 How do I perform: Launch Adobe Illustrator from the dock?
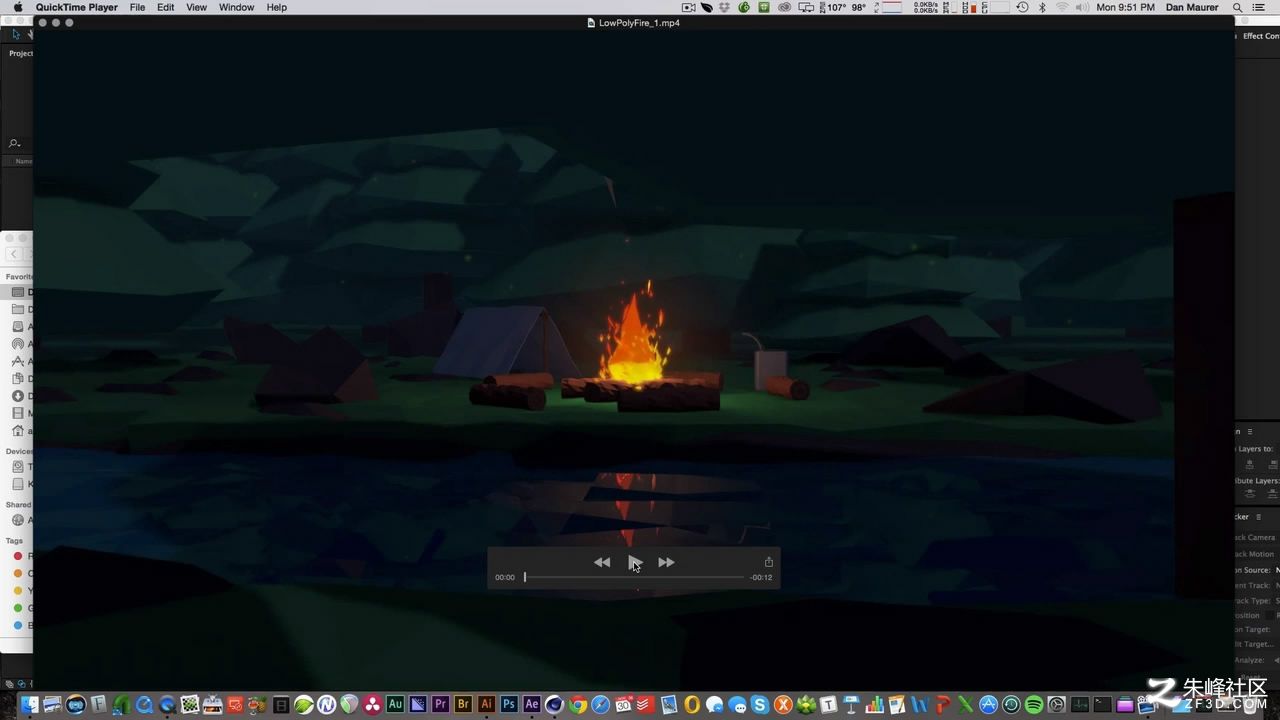point(486,704)
